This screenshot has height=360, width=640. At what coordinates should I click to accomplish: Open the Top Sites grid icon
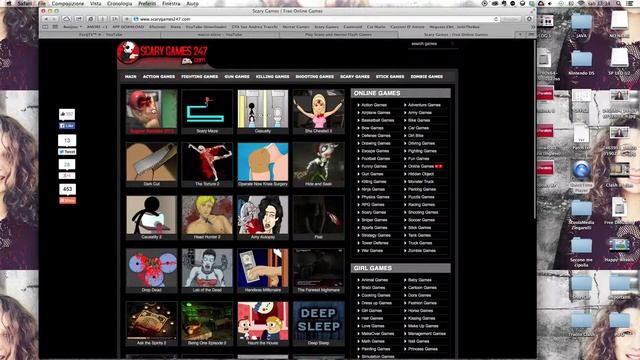(x=55, y=27)
